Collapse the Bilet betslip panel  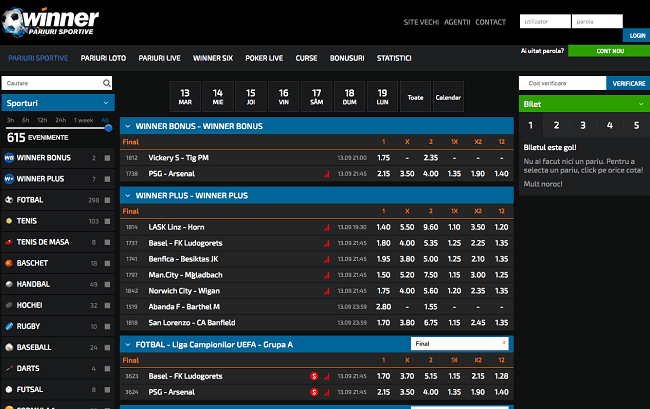coord(639,102)
